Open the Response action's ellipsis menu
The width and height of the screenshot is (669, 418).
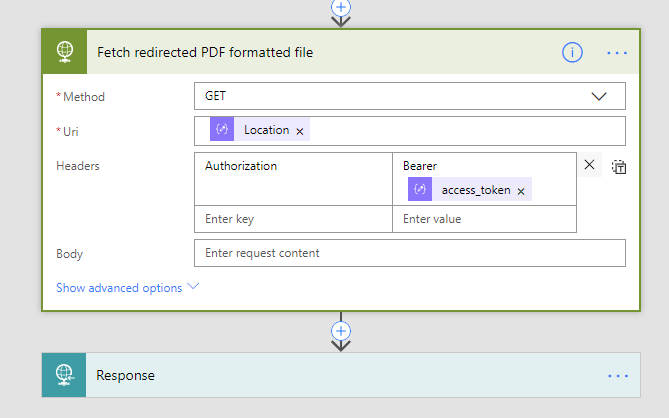pos(617,375)
